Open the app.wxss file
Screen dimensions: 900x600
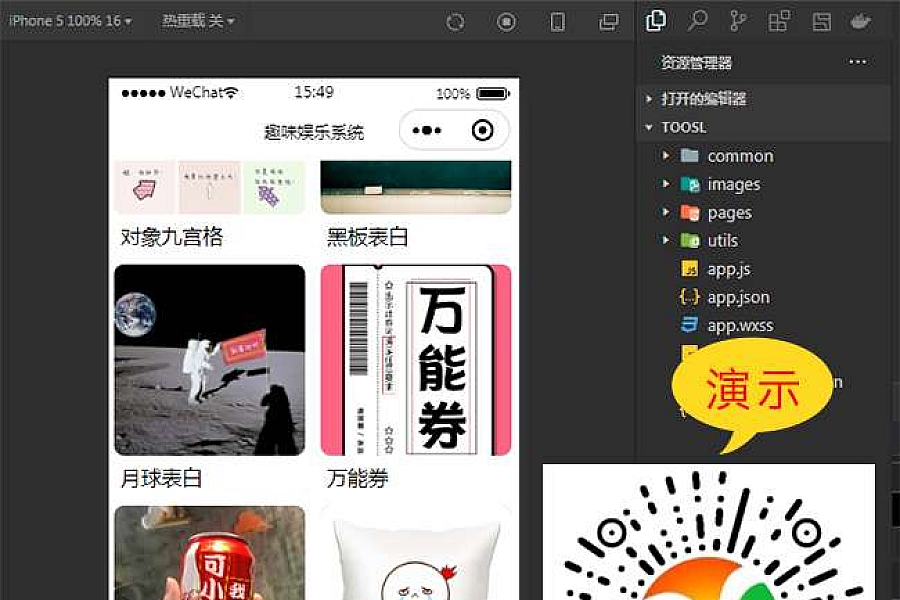pyautogui.click(x=727, y=325)
